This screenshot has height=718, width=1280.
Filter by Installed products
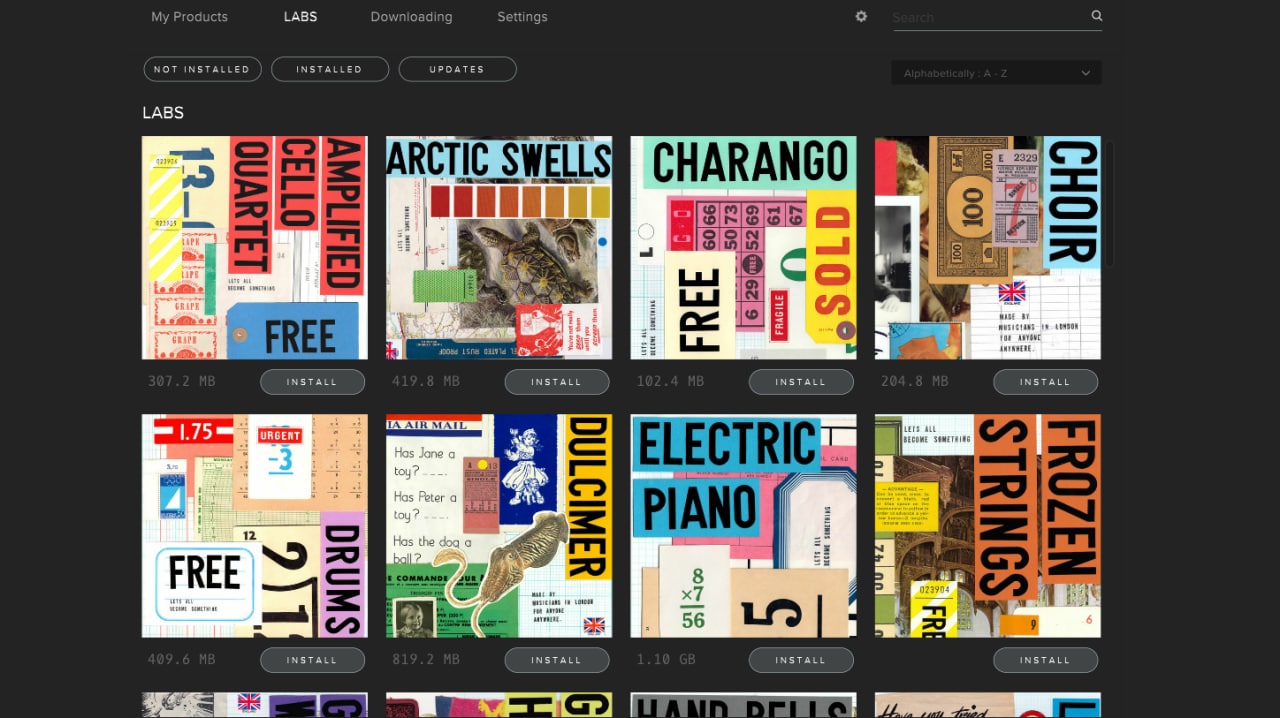[x=329, y=69]
